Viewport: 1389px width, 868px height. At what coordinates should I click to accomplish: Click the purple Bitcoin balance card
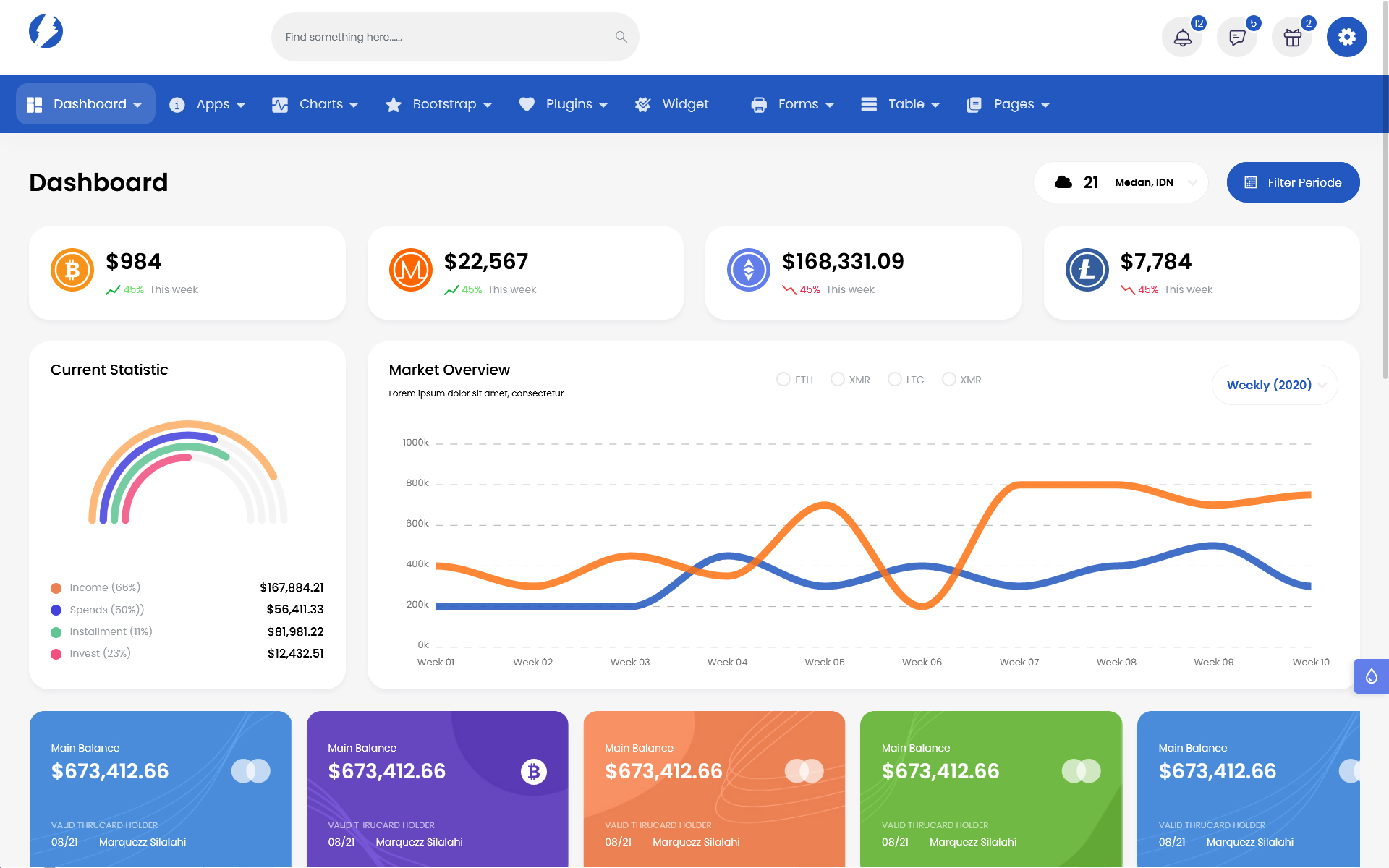pyautogui.click(x=437, y=788)
